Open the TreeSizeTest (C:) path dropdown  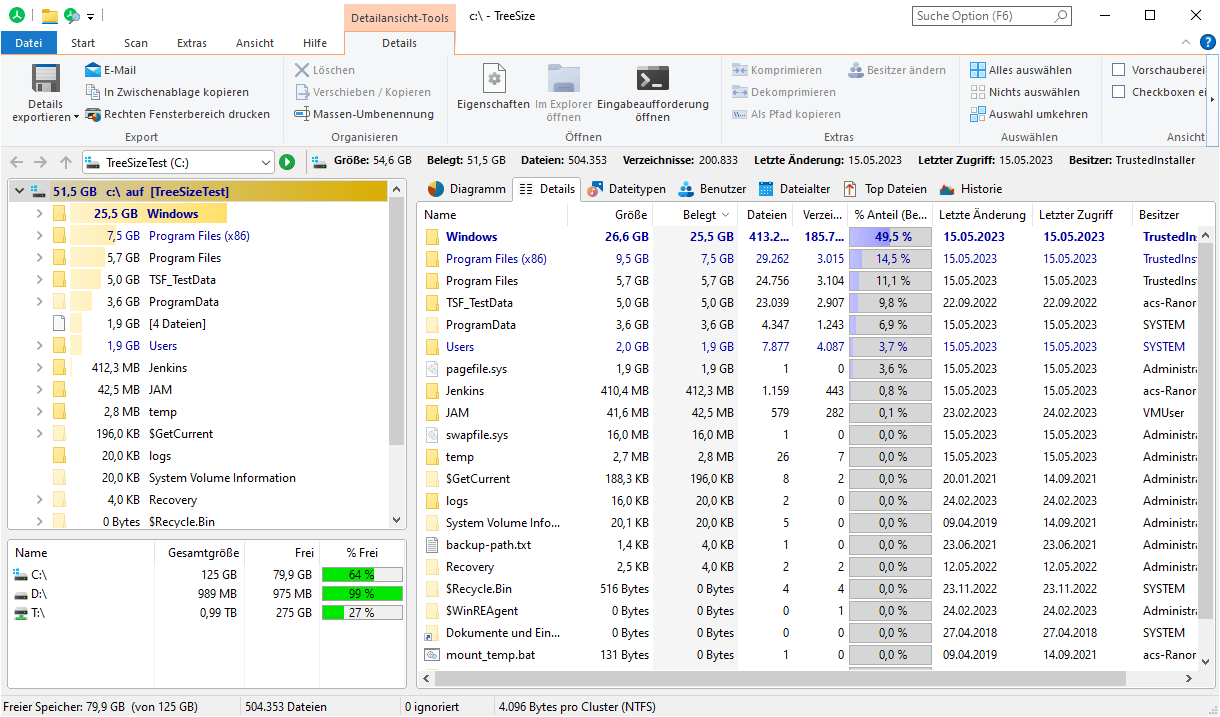[265, 162]
